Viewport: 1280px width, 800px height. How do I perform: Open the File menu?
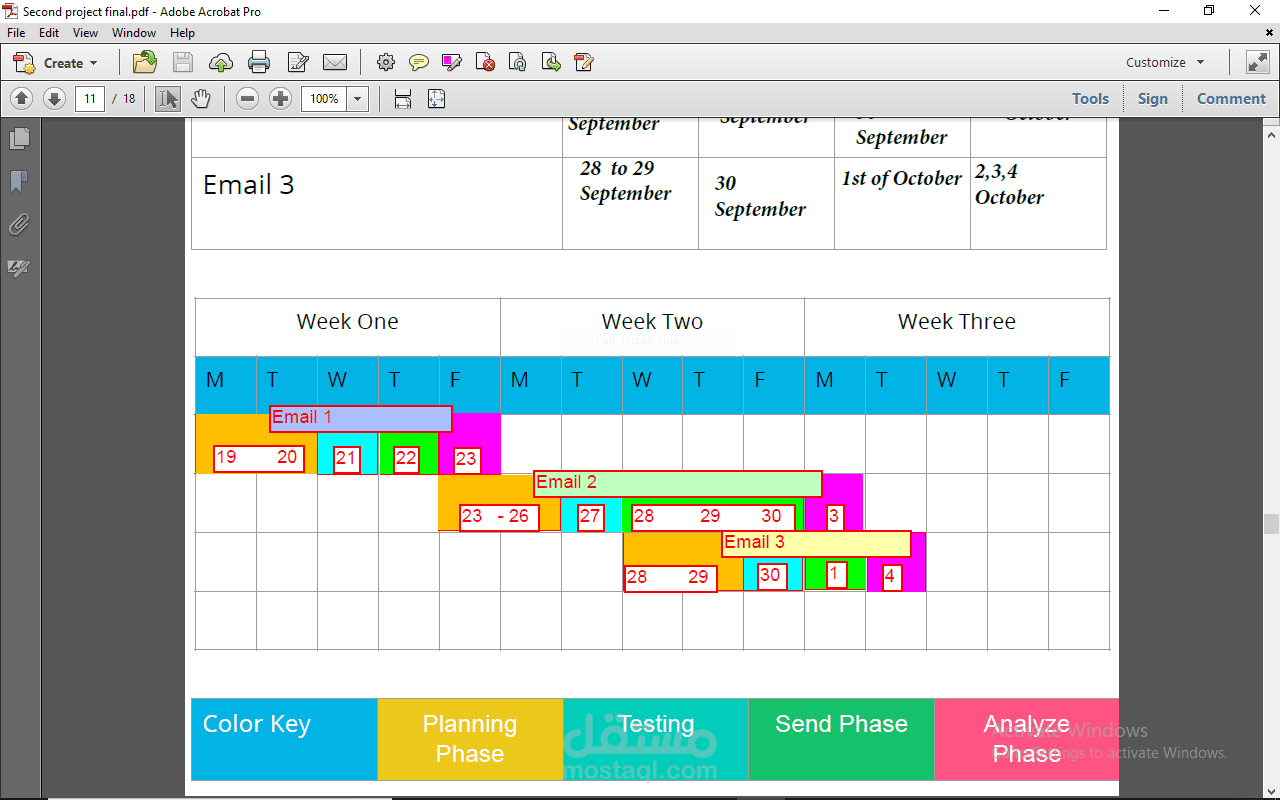(16, 33)
